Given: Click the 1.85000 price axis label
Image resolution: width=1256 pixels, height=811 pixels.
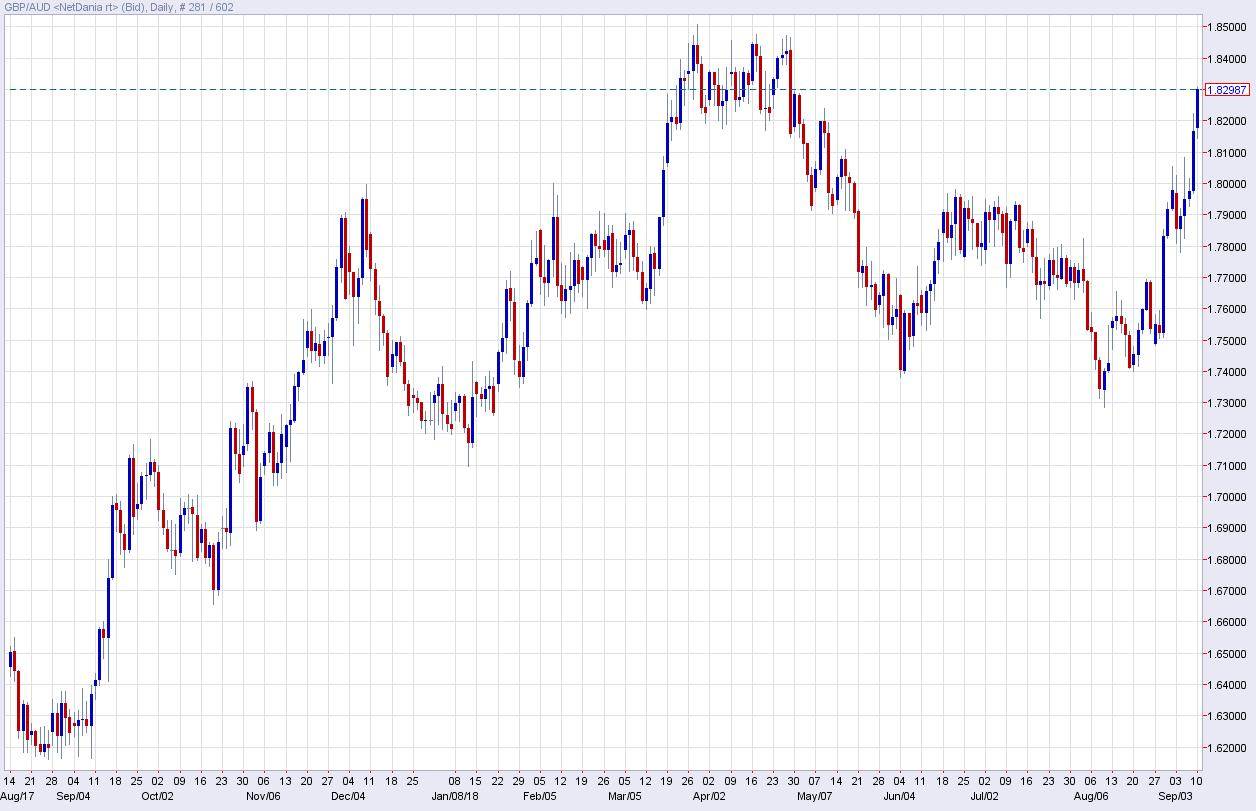Looking at the screenshot, I should click(x=1227, y=27).
